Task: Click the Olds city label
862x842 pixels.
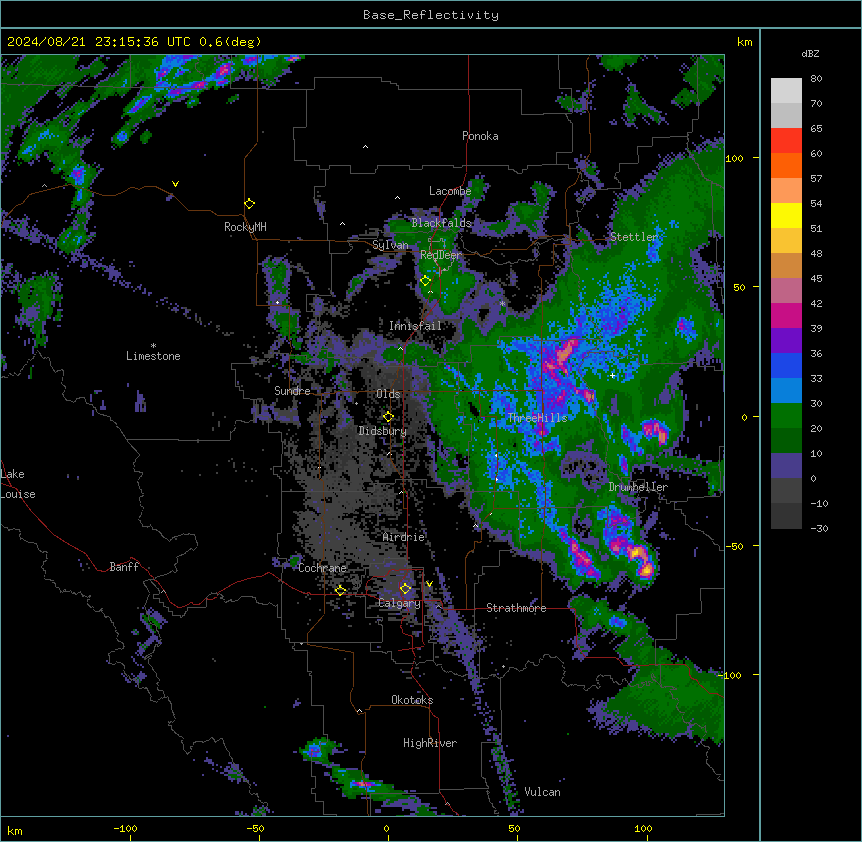Action: pyautogui.click(x=388, y=394)
